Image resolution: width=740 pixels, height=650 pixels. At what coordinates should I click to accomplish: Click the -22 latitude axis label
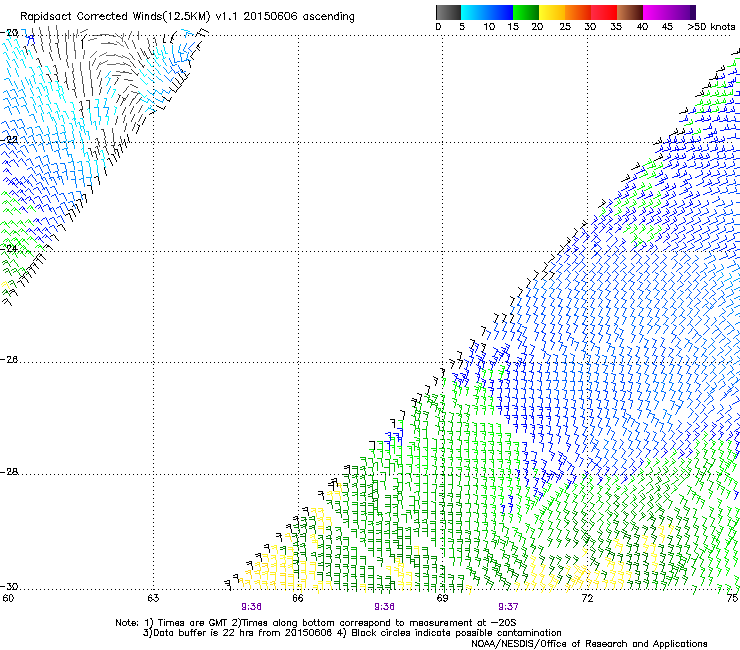tap(9, 140)
